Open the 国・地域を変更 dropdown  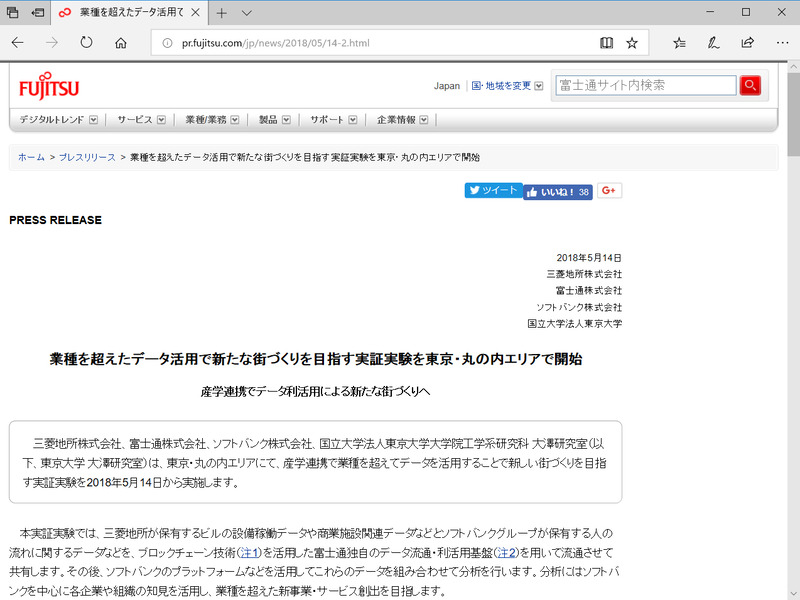click(507, 86)
